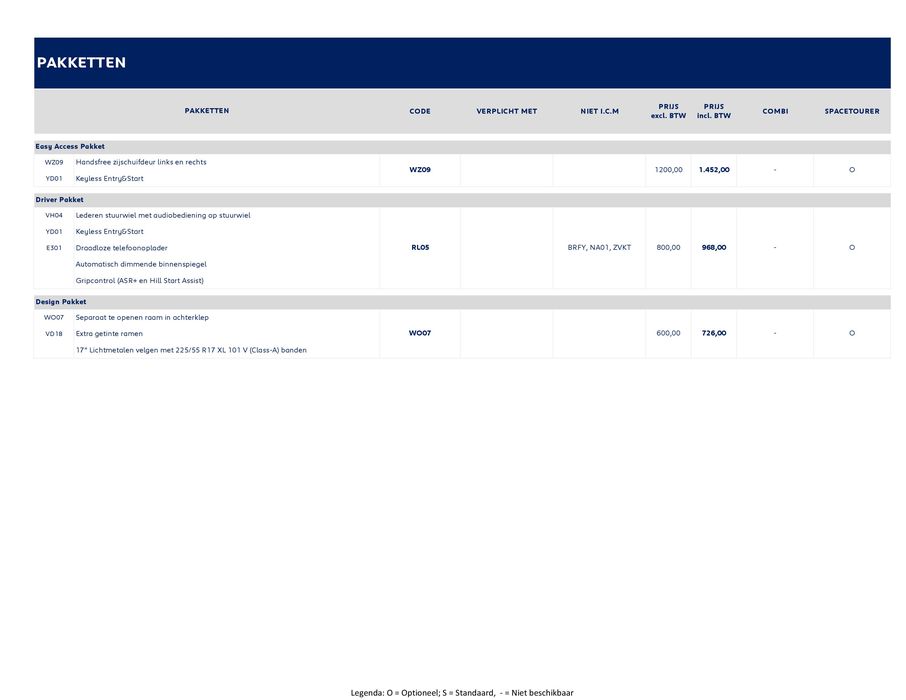The width and height of the screenshot is (906, 700).
Task: Click the PAKKETTEN page title banner
Action: point(81,63)
